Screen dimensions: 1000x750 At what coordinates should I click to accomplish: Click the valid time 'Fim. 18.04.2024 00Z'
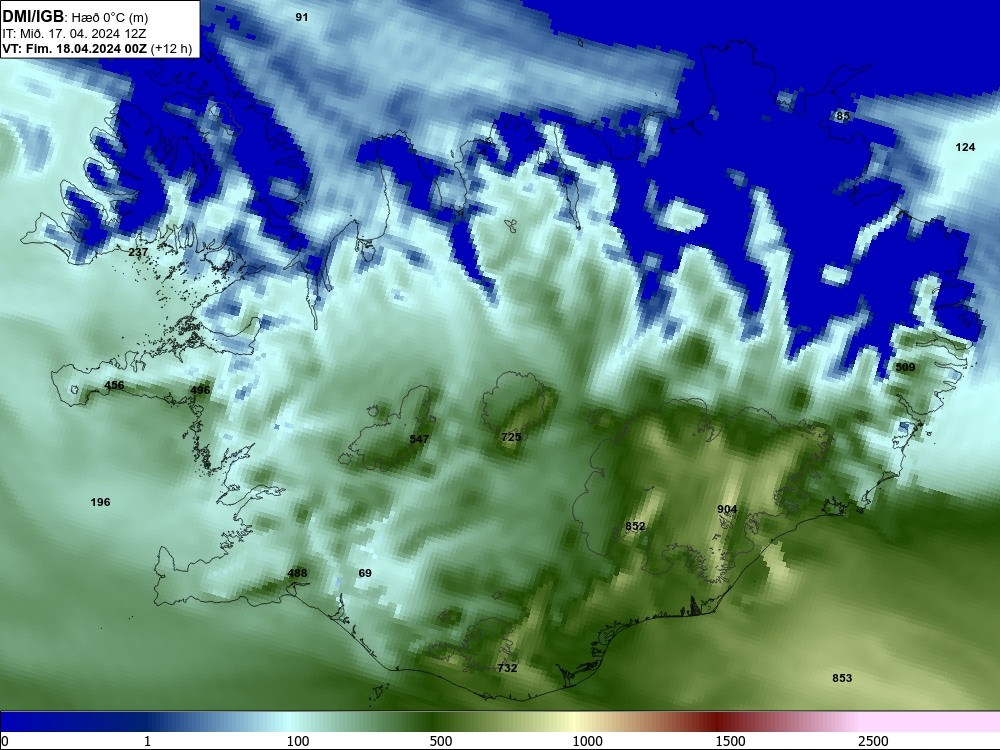pyautogui.click(x=86, y=48)
